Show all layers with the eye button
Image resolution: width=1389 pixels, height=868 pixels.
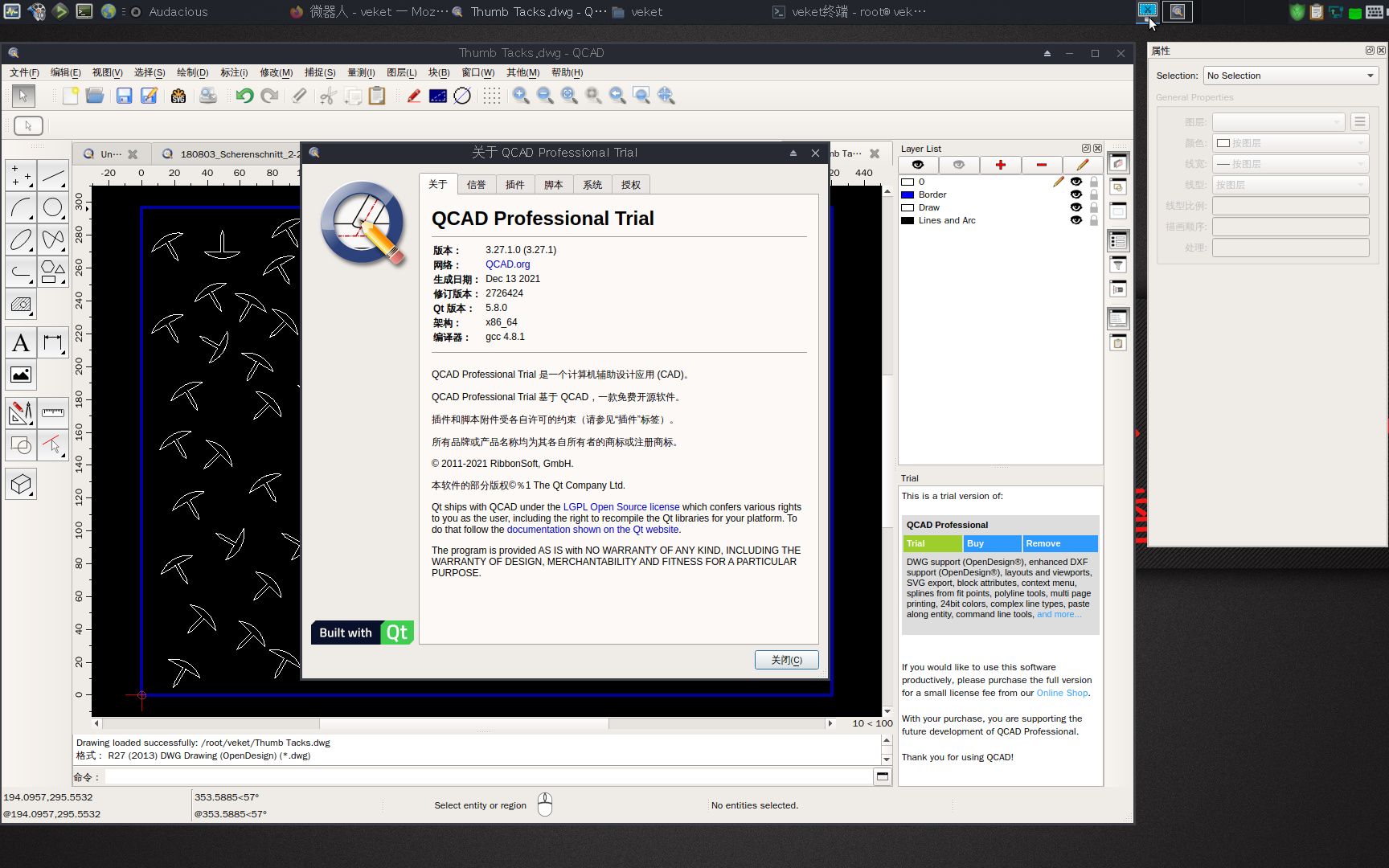(917, 165)
